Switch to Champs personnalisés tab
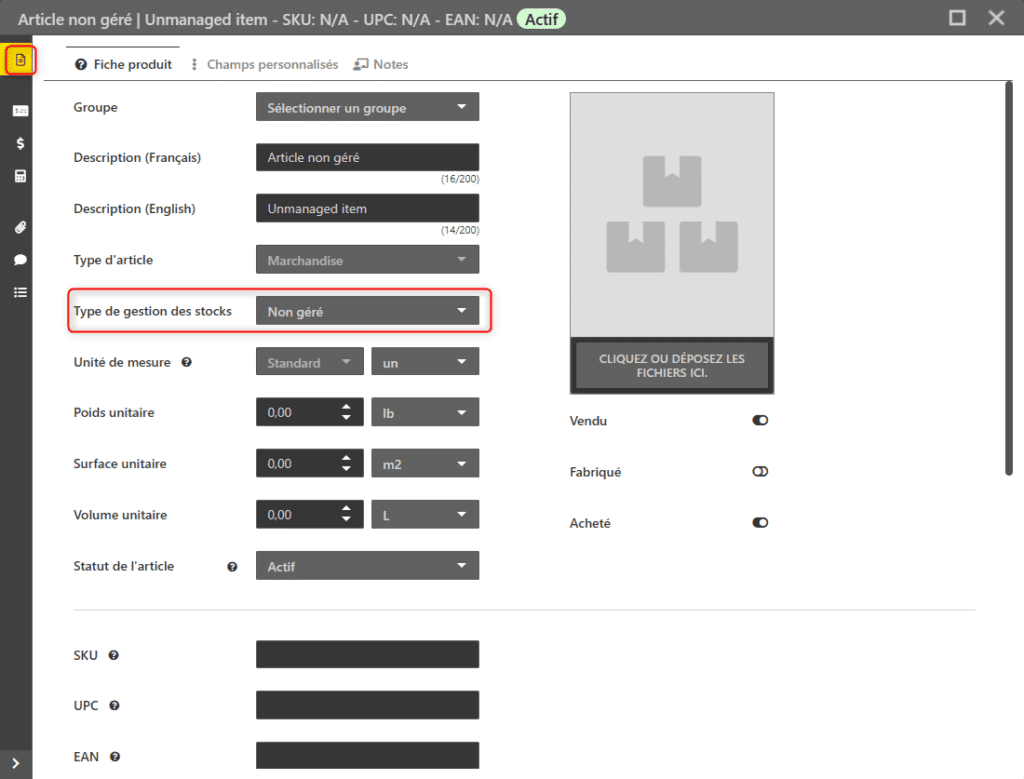The width and height of the screenshot is (1024, 779). coord(265,64)
